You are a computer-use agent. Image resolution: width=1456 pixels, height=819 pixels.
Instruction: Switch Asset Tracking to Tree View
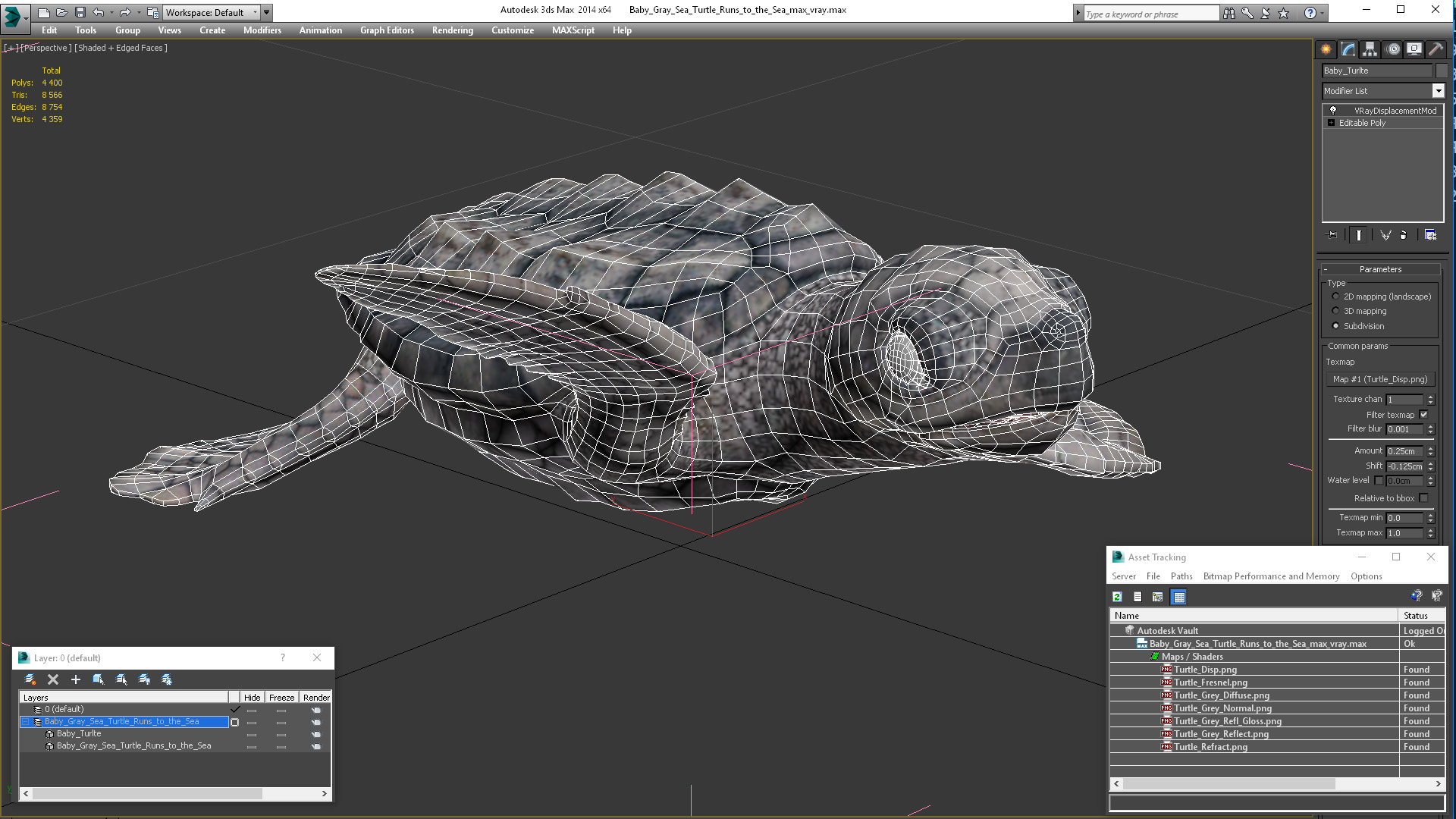pos(1157,597)
